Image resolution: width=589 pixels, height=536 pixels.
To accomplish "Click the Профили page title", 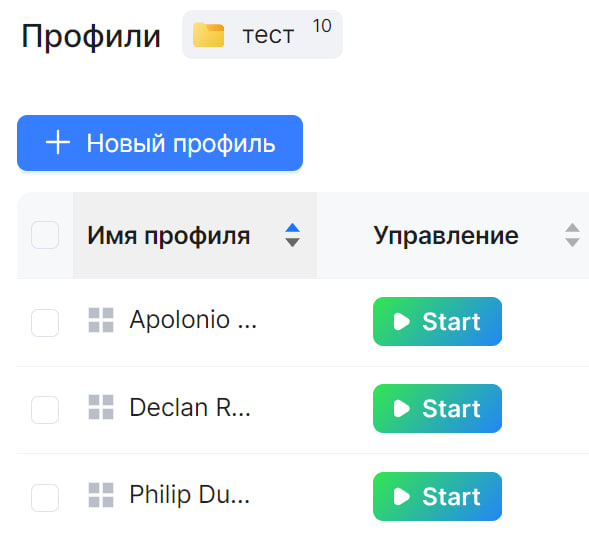I will tap(91, 36).
